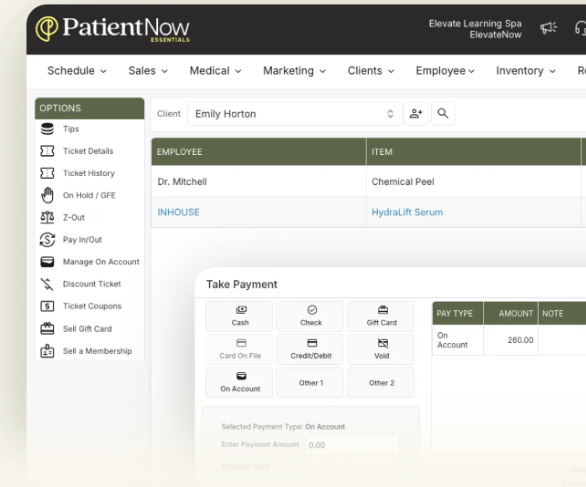This screenshot has width=586, height=487.
Task: Click the Enter Payment Amount field
Action: 352,445
